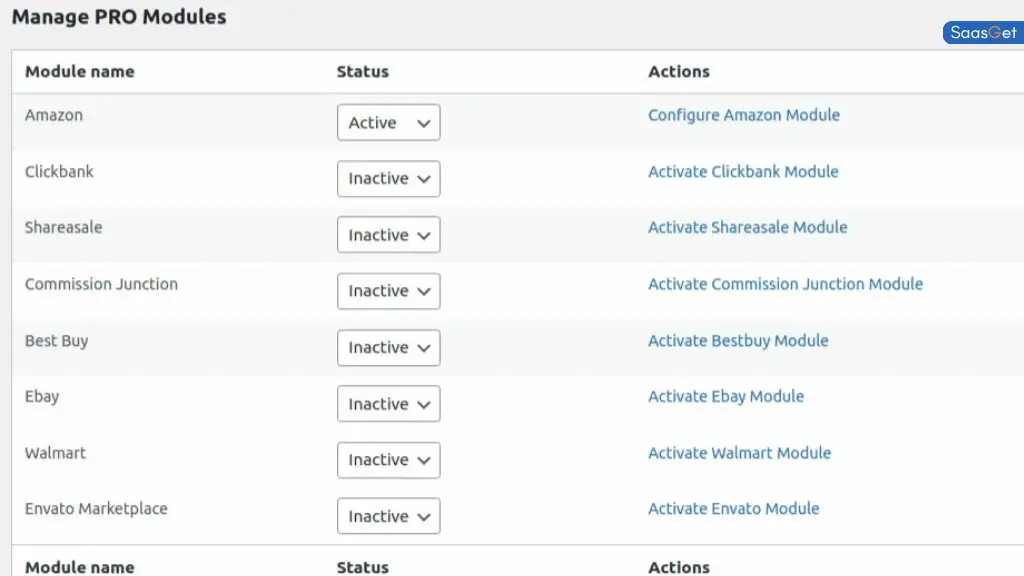The height and width of the screenshot is (576, 1024).
Task: Open the Walmart status dropdown
Action: (389, 460)
